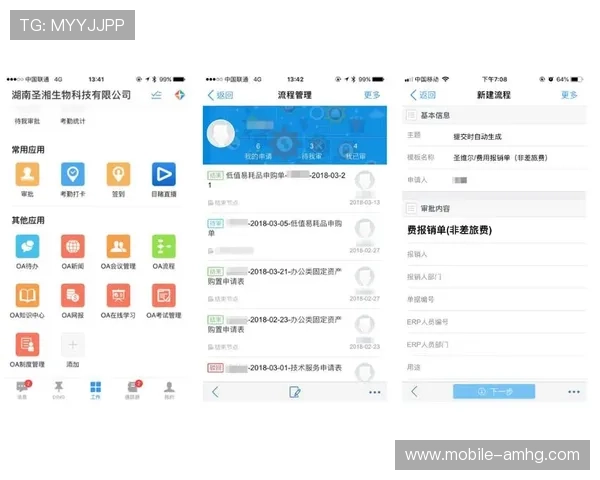Tap the 主题 field showing 提交时自动生成

pos(494,136)
